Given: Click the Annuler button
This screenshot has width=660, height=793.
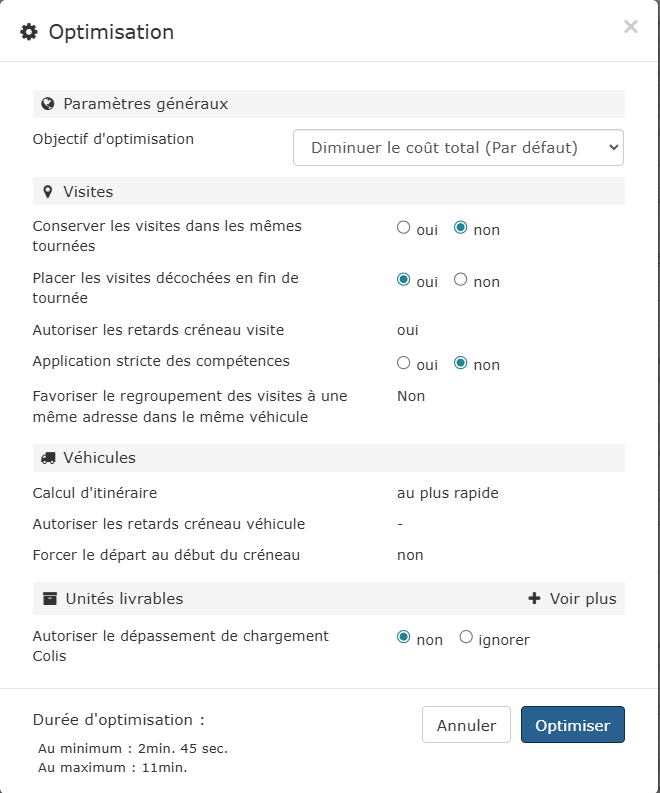Looking at the screenshot, I should [x=466, y=725].
